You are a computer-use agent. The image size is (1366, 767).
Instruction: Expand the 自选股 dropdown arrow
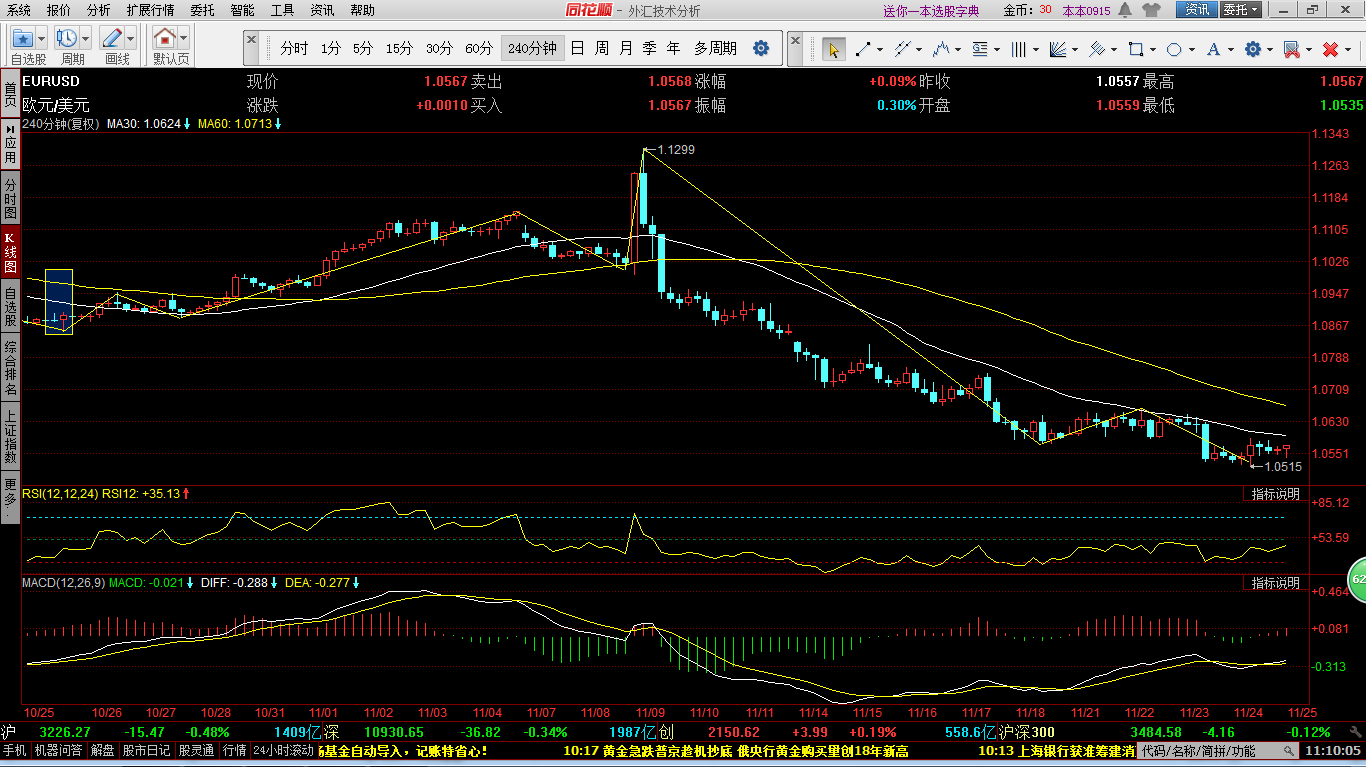pos(41,39)
